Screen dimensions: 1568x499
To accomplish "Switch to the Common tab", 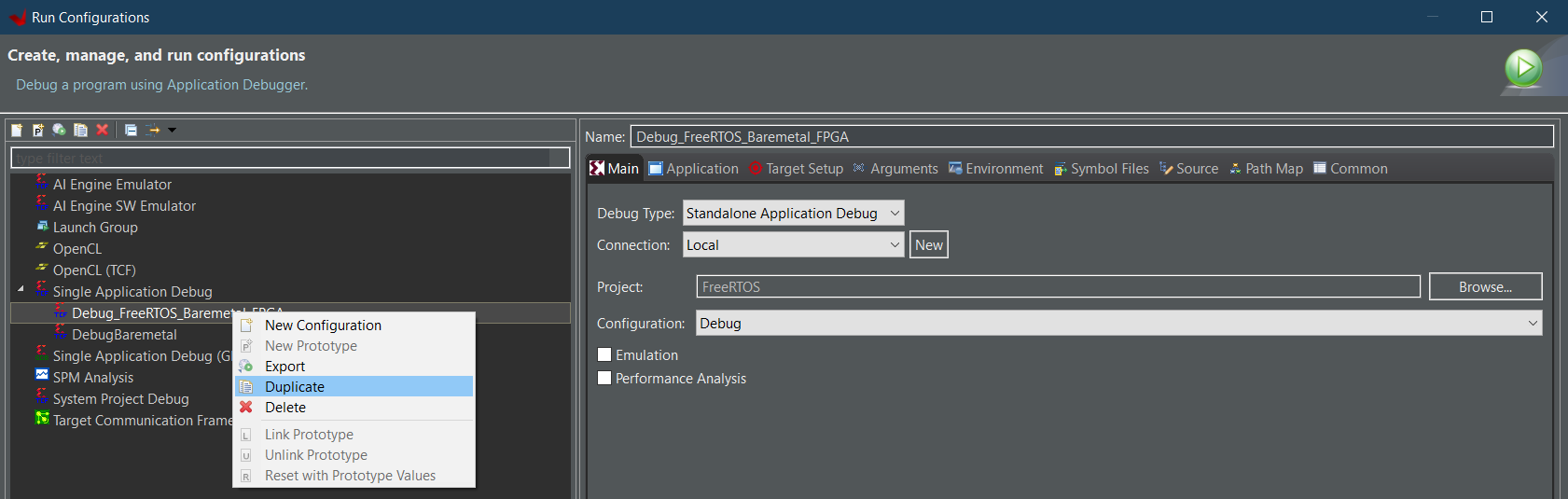I will [1350, 169].
